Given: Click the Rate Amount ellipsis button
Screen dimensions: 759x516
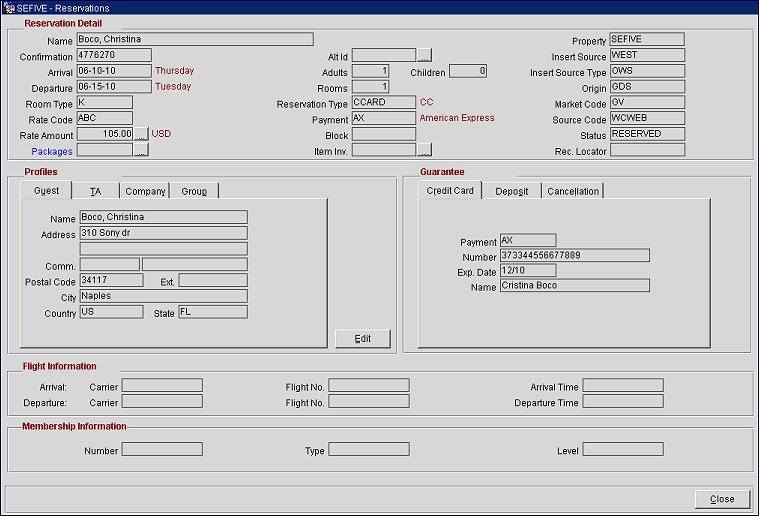Looking at the screenshot, I should 141,134.
